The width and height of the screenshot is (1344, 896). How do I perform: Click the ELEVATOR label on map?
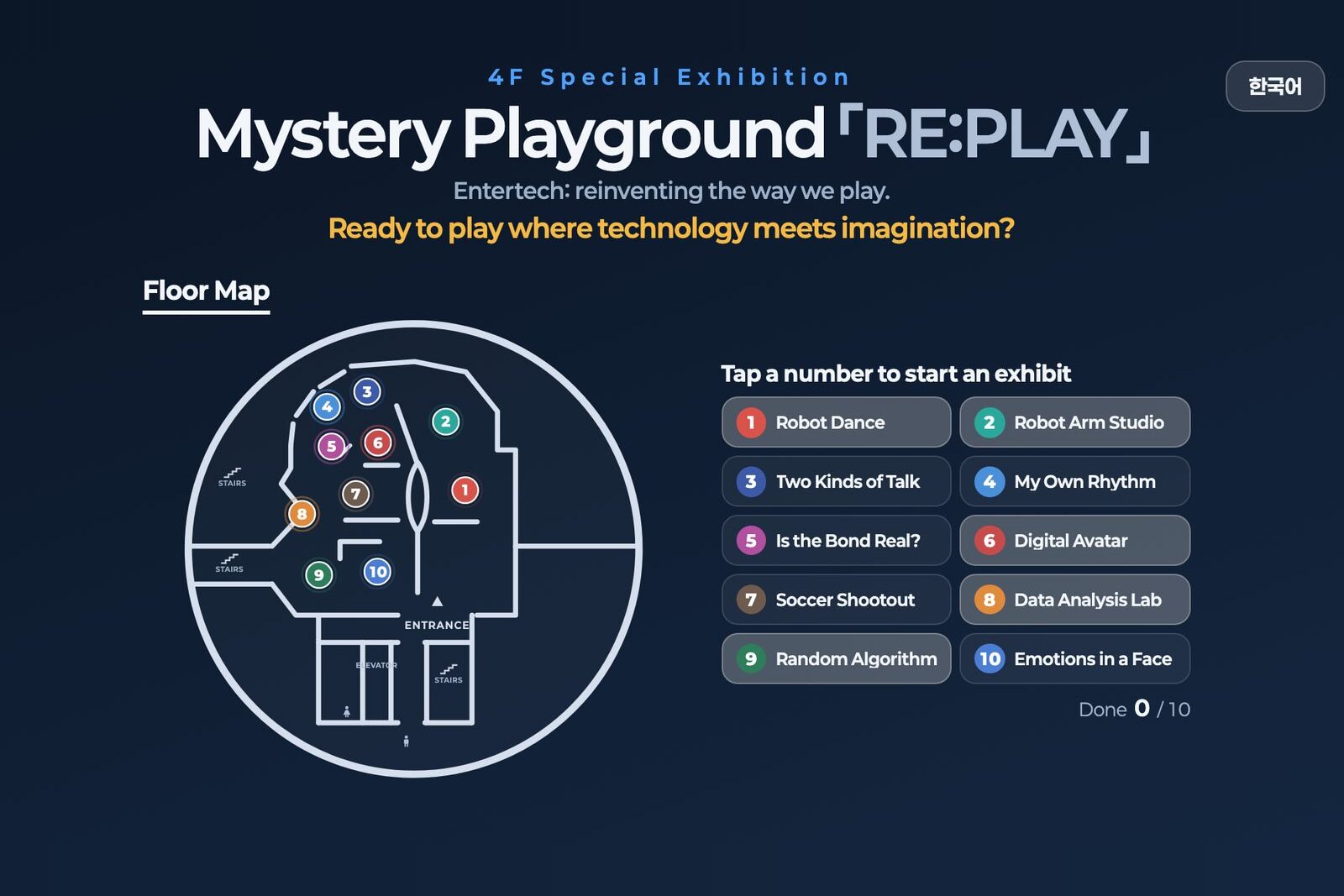(x=376, y=665)
